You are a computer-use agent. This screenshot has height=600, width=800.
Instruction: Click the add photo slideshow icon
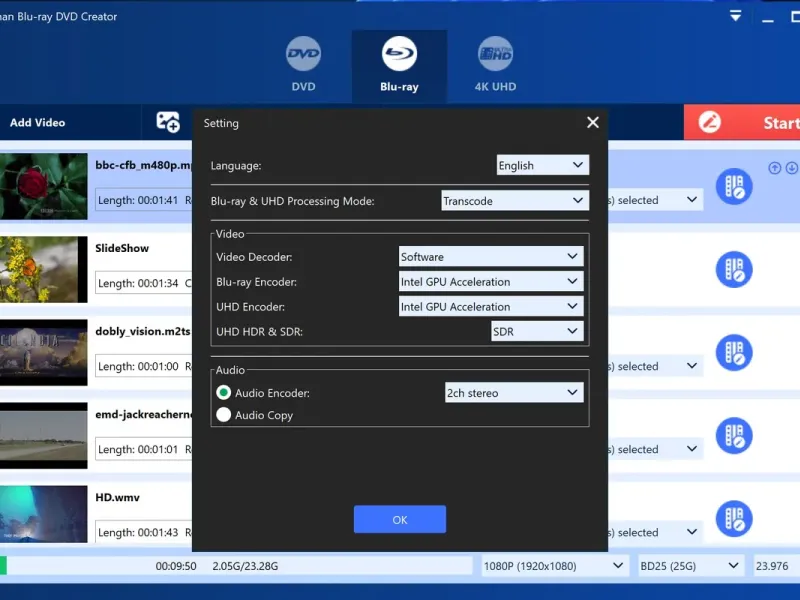click(168, 122)
